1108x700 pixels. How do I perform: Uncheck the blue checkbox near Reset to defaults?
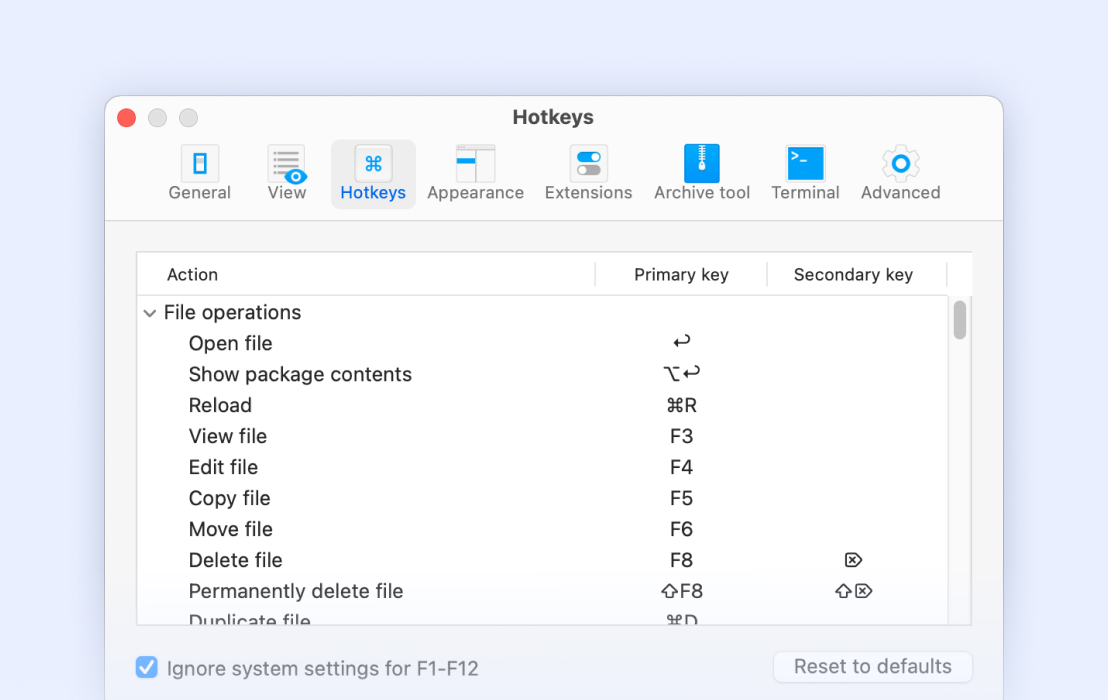(146, 666)
